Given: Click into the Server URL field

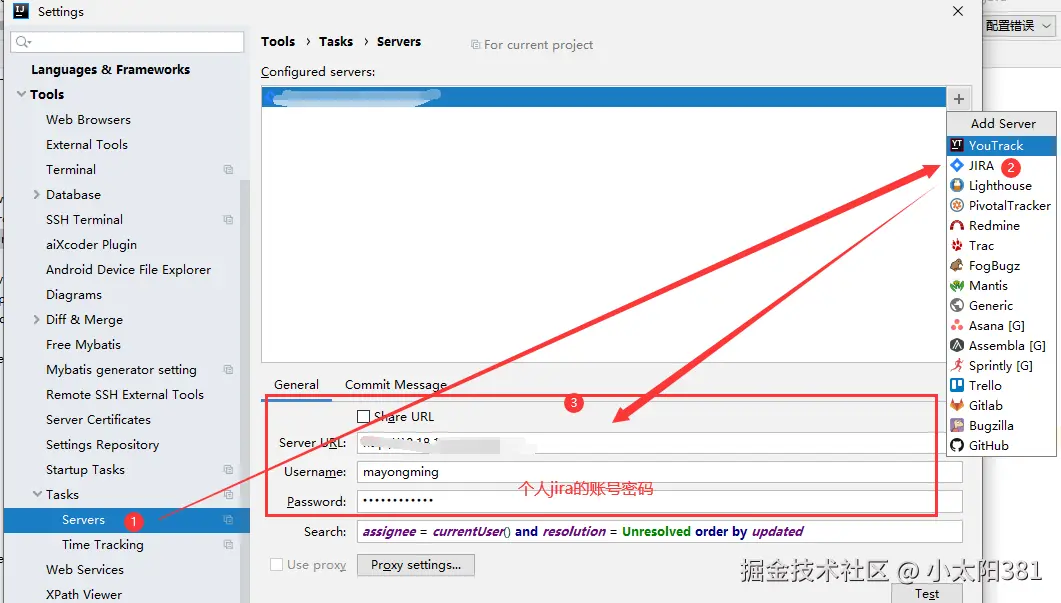Looking at the screenshot, I should pos(659,443).
